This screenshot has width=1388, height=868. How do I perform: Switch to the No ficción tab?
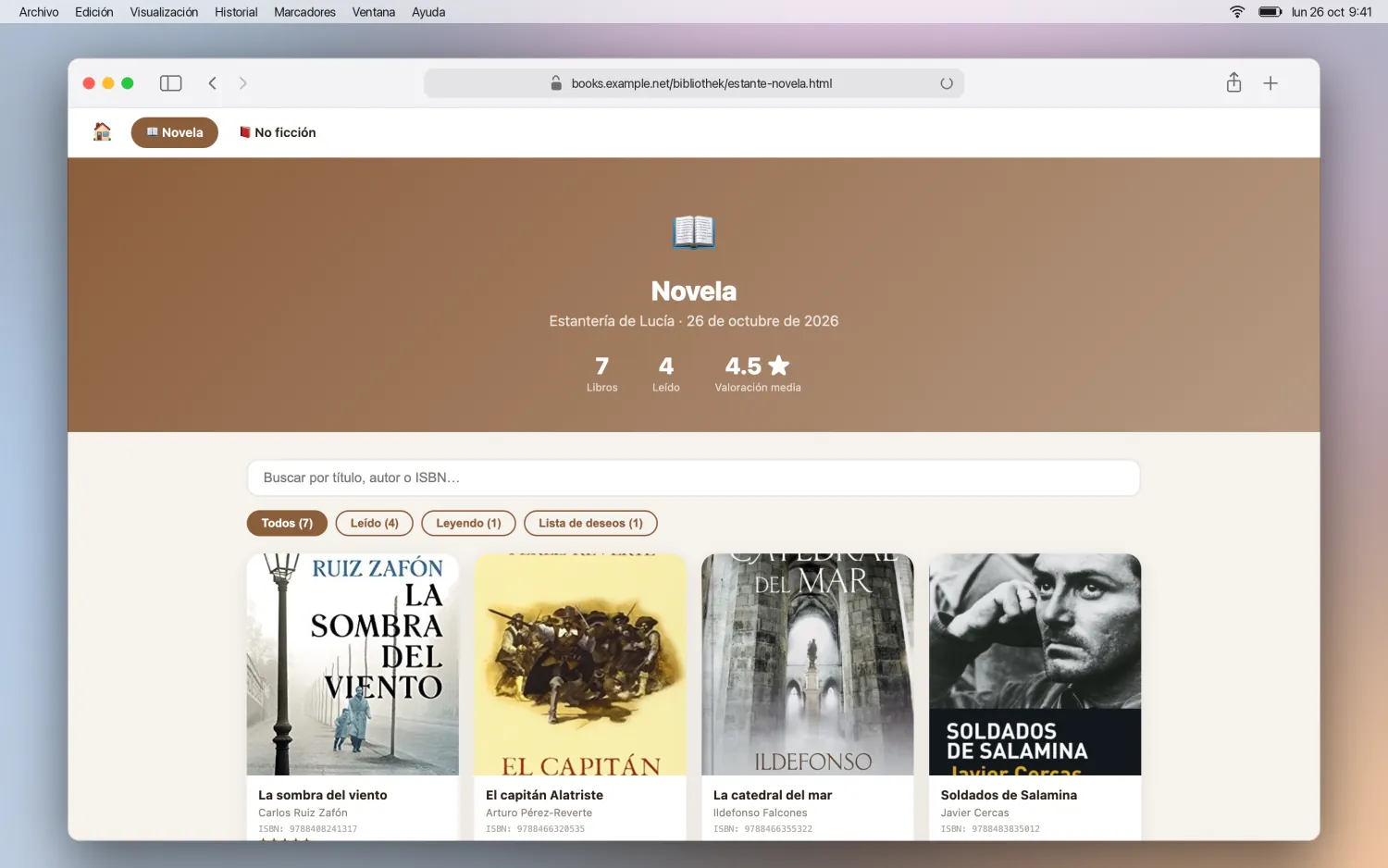pos(277,132)
